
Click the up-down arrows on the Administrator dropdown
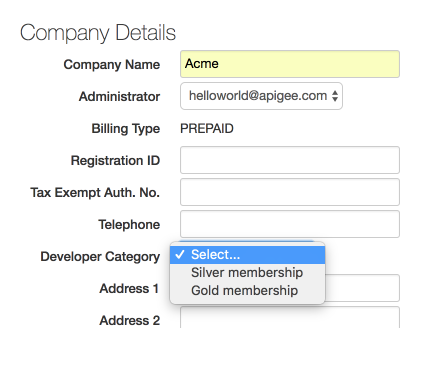pyautogui.click(x=335, y=96)
